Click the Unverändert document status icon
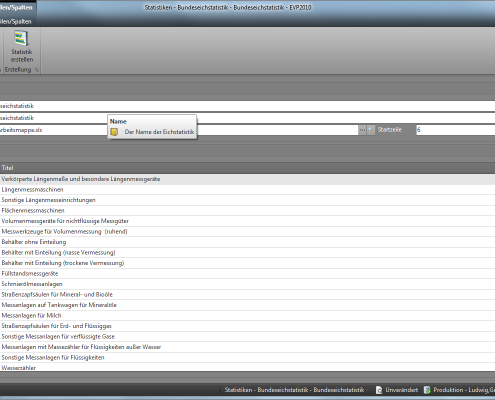495x400 pixels. (379, 390)
